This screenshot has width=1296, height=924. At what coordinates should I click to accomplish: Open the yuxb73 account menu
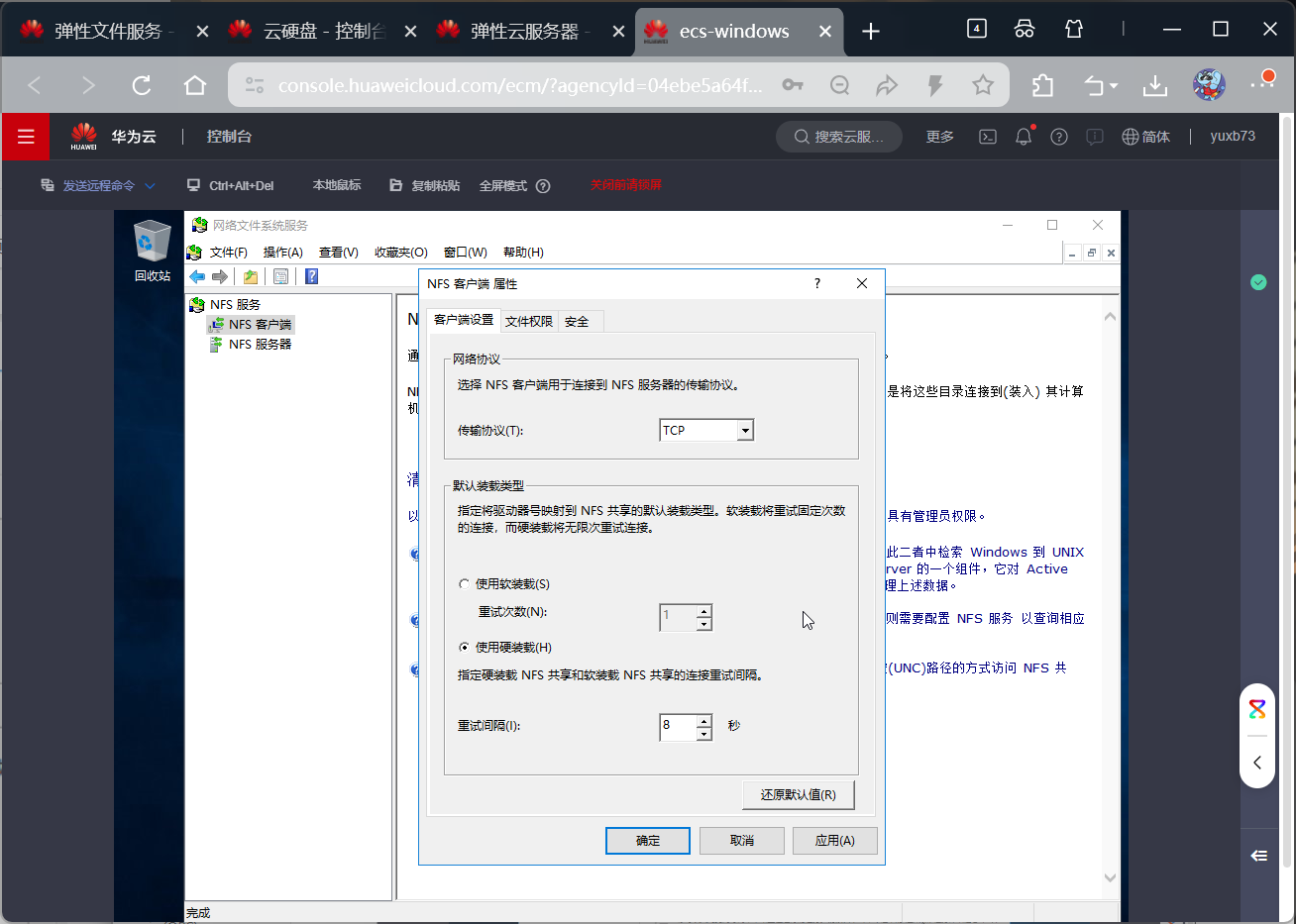pyautogui.click(x=1233, y=137)
